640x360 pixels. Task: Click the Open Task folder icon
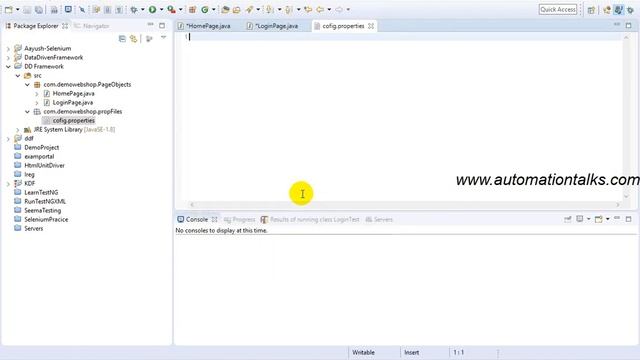pyautogui.click(x=236, y=9)
